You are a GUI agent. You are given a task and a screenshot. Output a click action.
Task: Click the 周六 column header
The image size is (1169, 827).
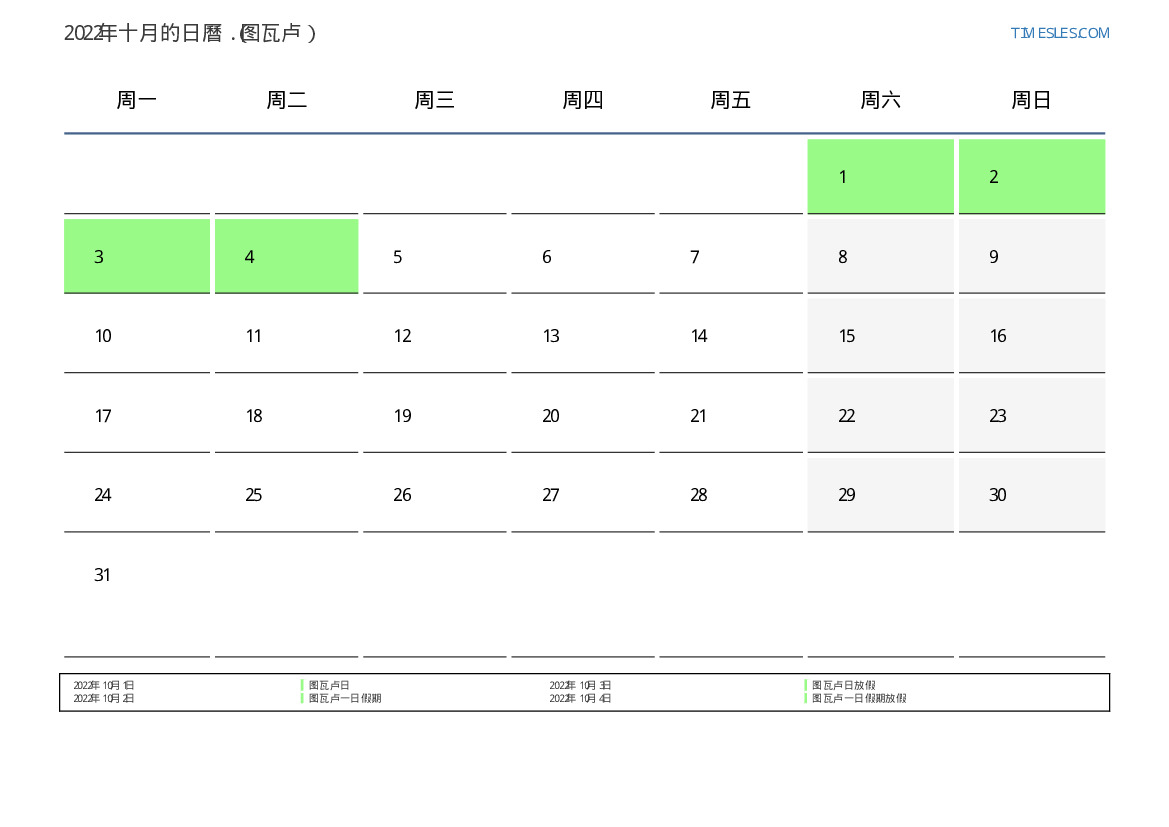(880, 100)
